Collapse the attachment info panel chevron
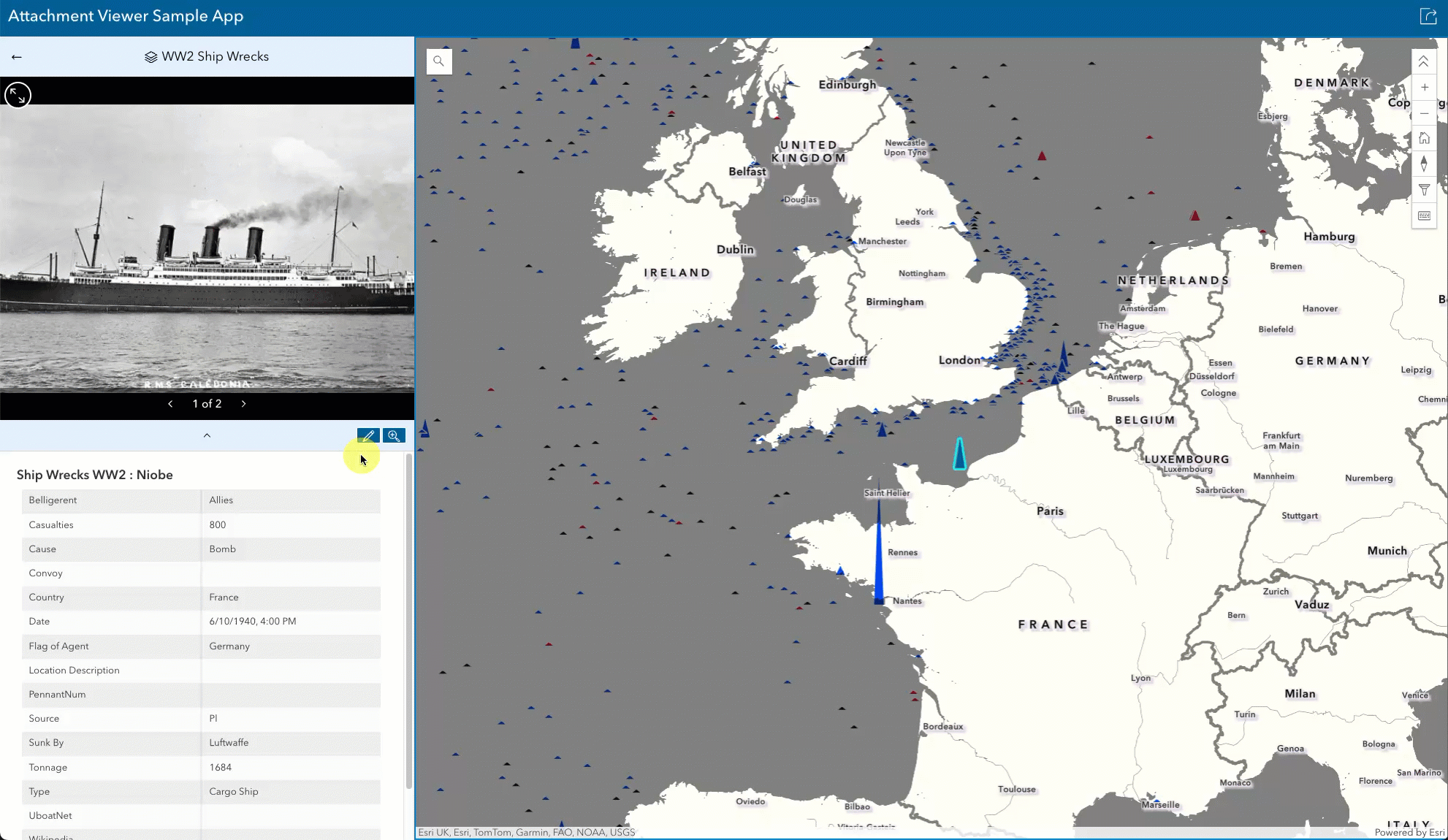The height and width of the screenshot is (840, 1448). pos(207,435)
